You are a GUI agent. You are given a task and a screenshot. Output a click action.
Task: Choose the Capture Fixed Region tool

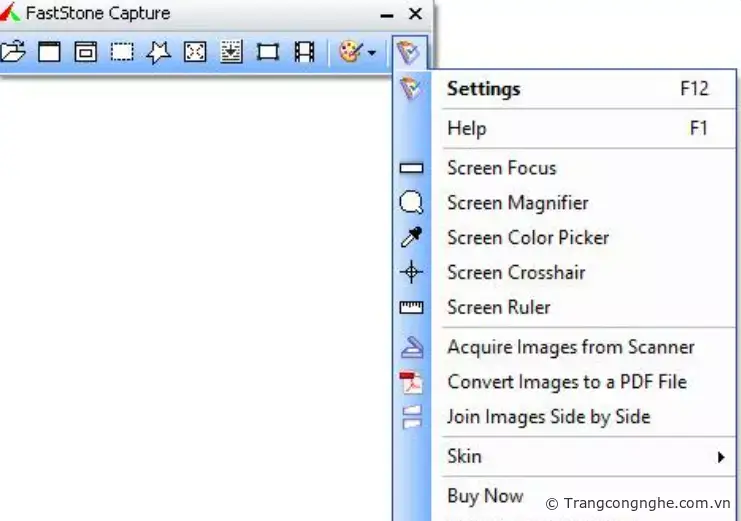(267, 51)
